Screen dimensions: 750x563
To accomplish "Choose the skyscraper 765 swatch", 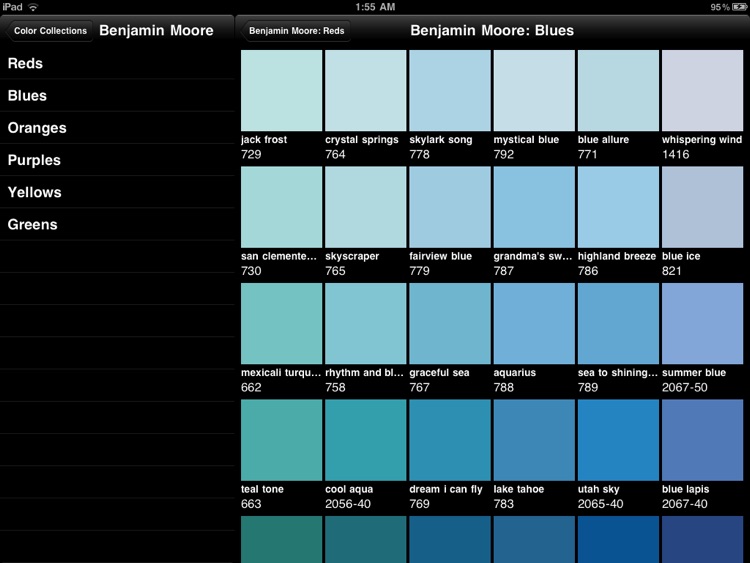I will point(365,207).
